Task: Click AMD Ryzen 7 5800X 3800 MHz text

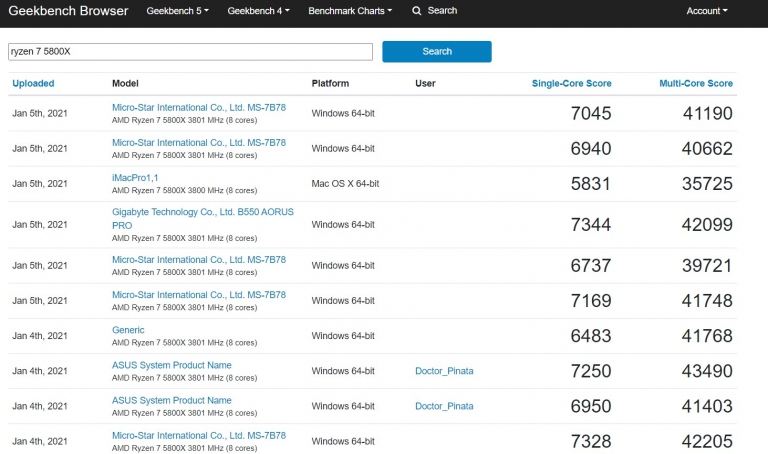Action: (185, 191)
